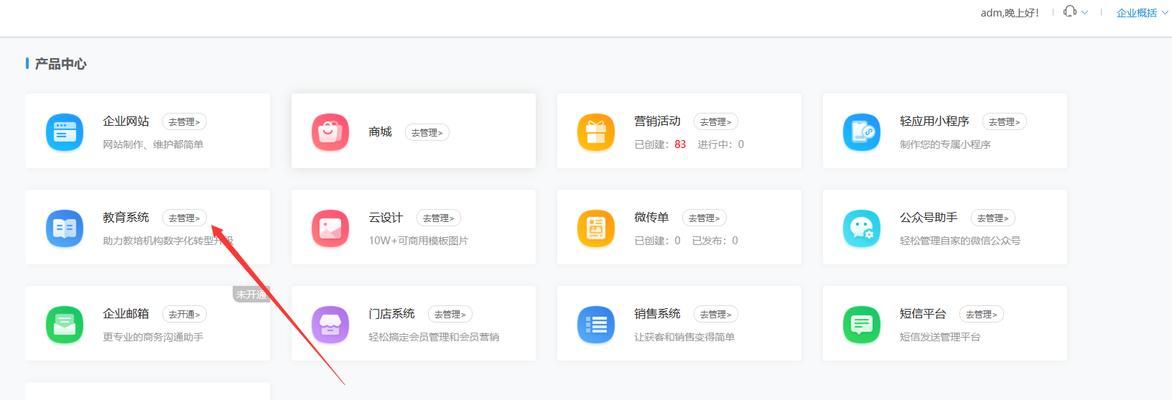Viewport: 1172px width, 400px height.
Task: Click the 企业邮箱 title text
Action: pyautogui.click(x=126, y=313)
